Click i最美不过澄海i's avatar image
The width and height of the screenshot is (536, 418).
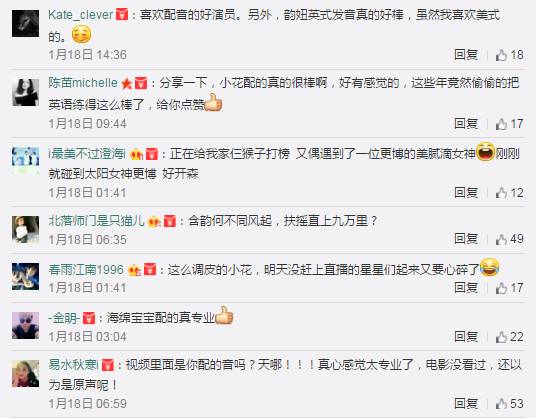[x=25, y=161]
